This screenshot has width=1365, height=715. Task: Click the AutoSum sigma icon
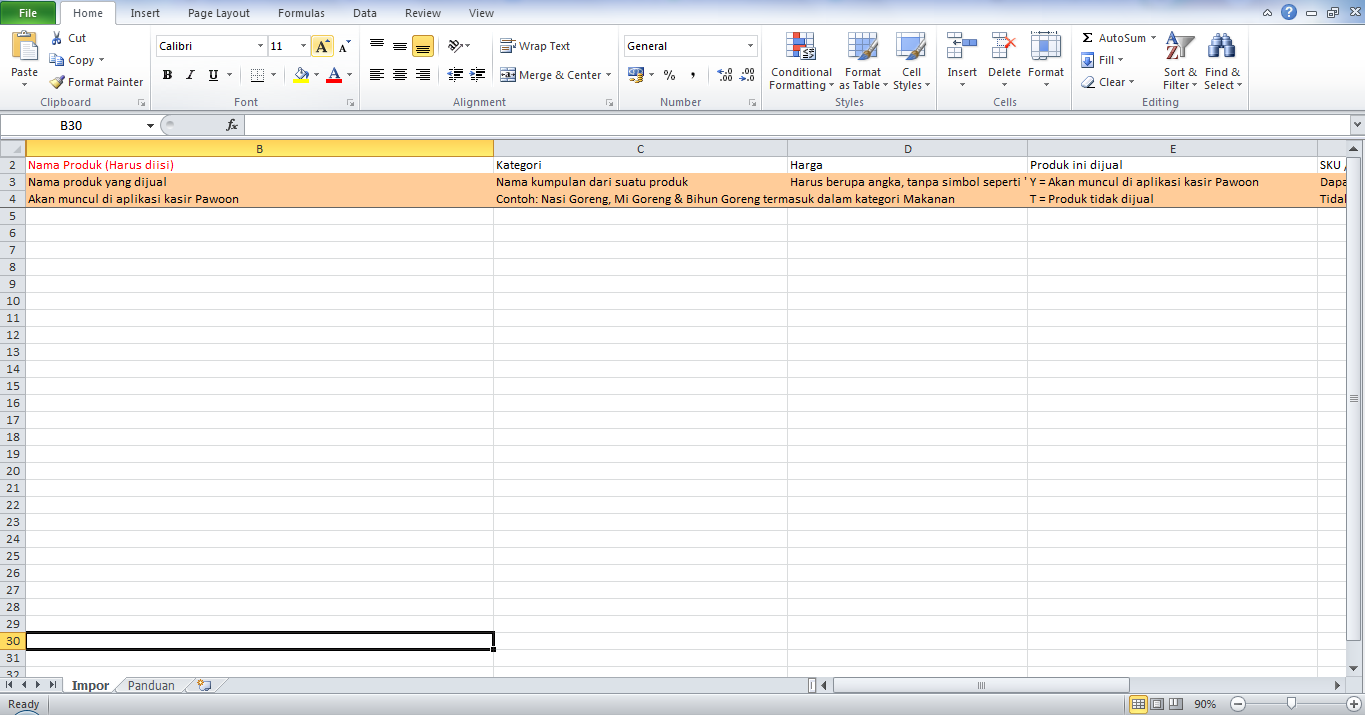(1087, 38)
